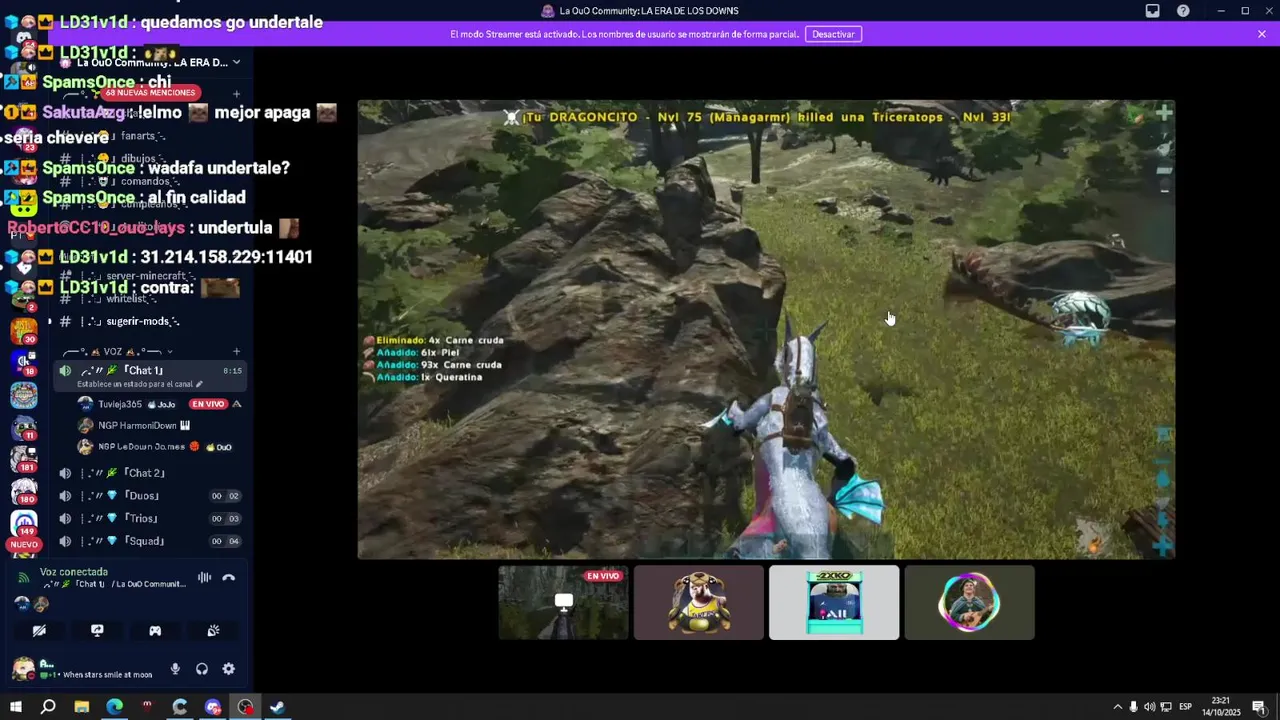
Task: Open the Windows Start menu
Action: click(x=15, y=707)
